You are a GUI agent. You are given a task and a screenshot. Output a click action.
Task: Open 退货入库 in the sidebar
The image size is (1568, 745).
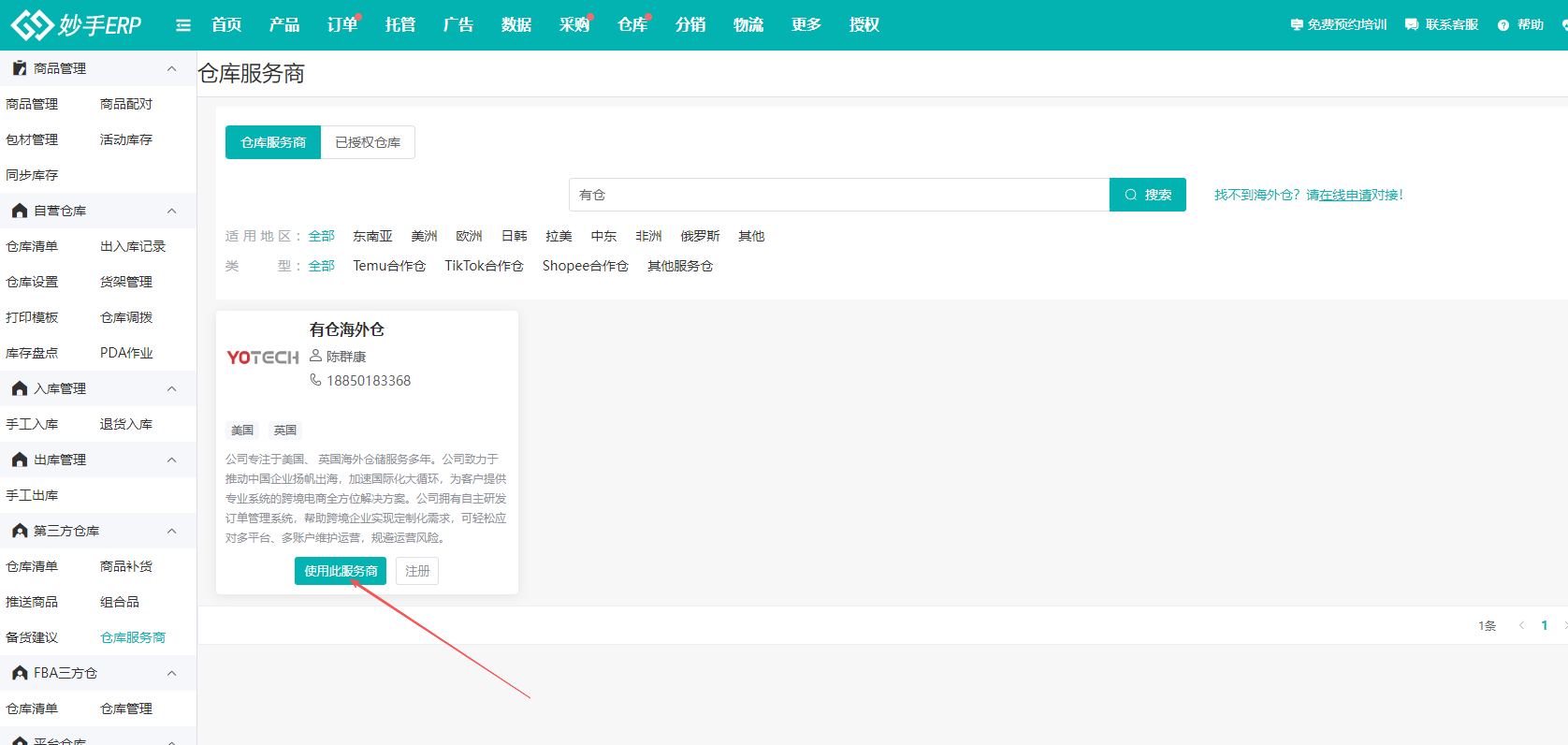tap(126, 424)
